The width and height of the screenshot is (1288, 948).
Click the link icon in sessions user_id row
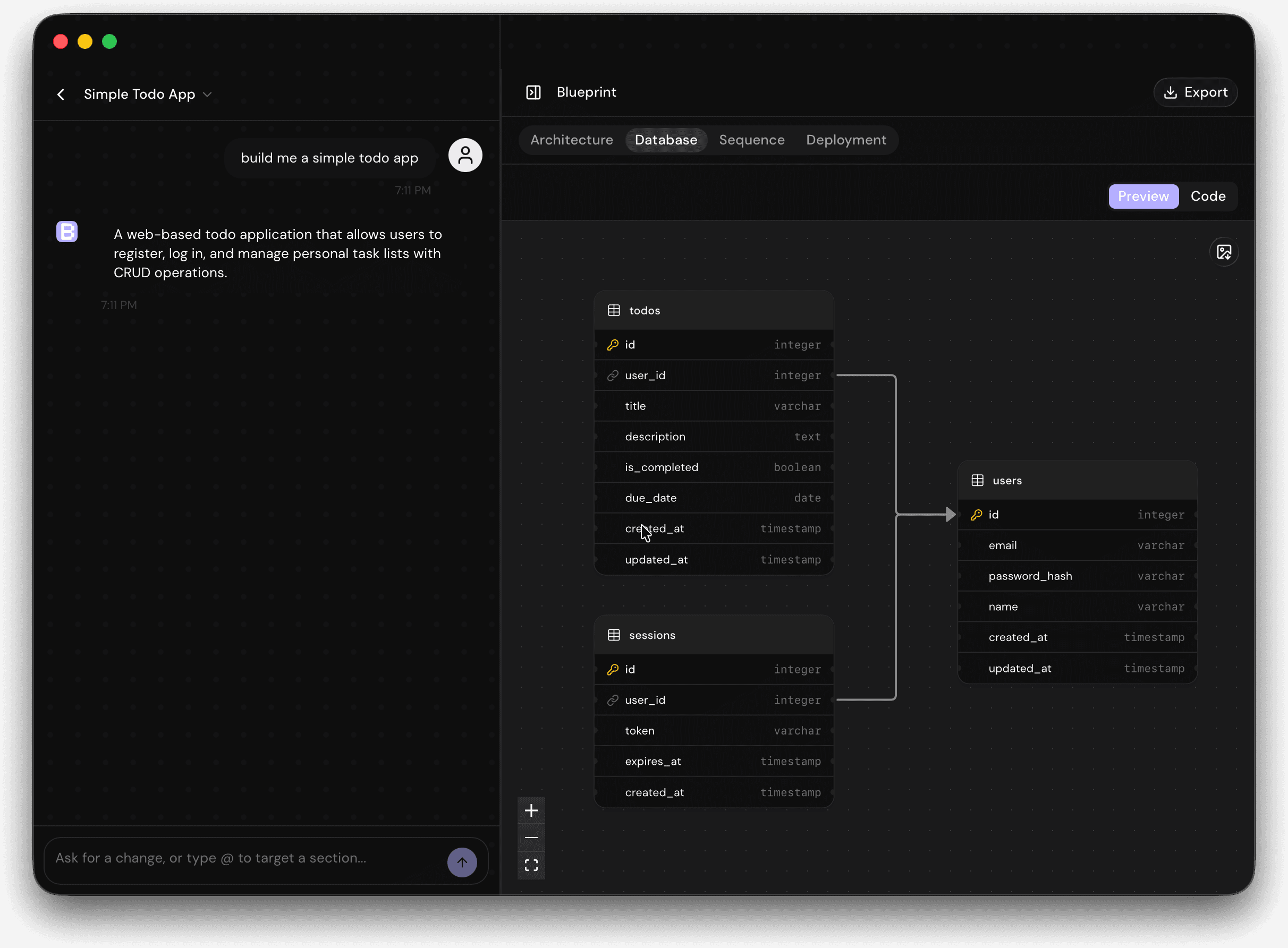[x=613, y=700]
